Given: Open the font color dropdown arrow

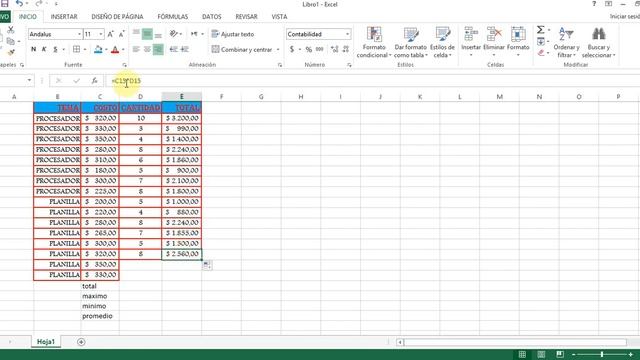Looking at the screenshot, I should pyautogui.click(x=123, y=50).
